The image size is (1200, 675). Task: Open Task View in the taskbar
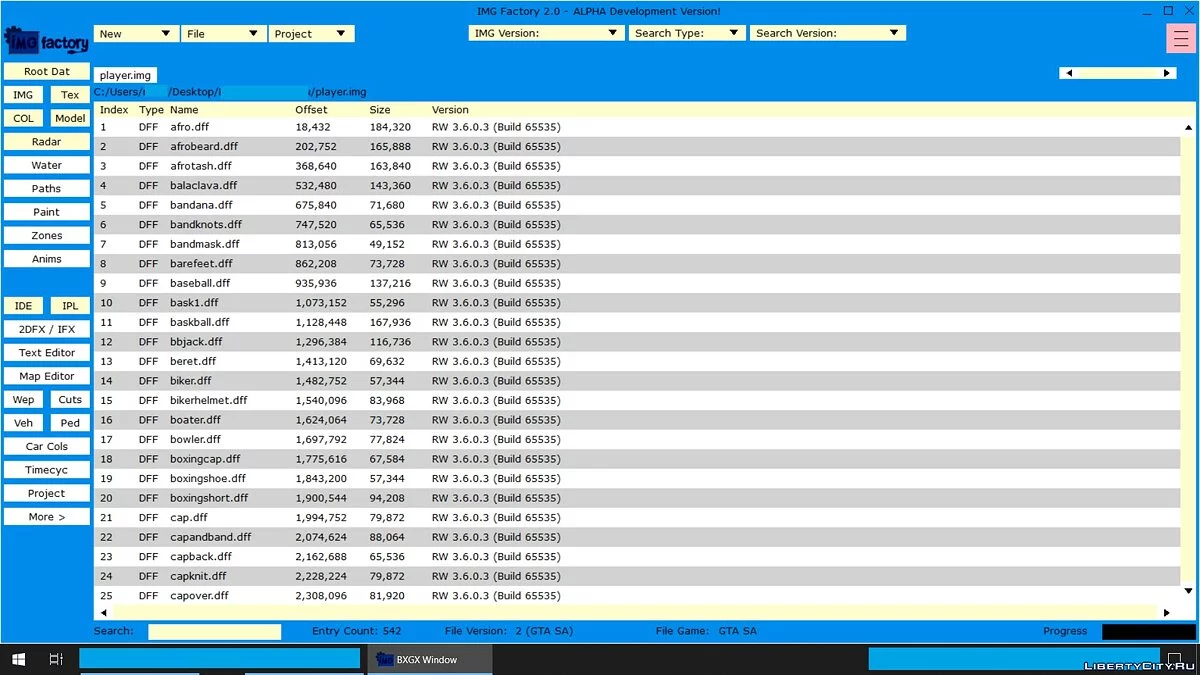click(x=56, y=659)
